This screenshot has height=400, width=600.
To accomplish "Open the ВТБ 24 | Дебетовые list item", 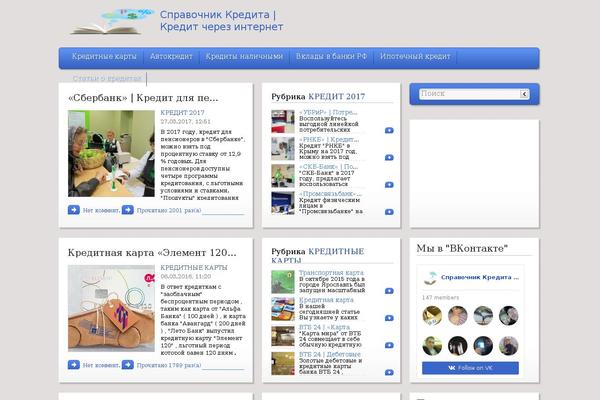I will coord(330,354).
